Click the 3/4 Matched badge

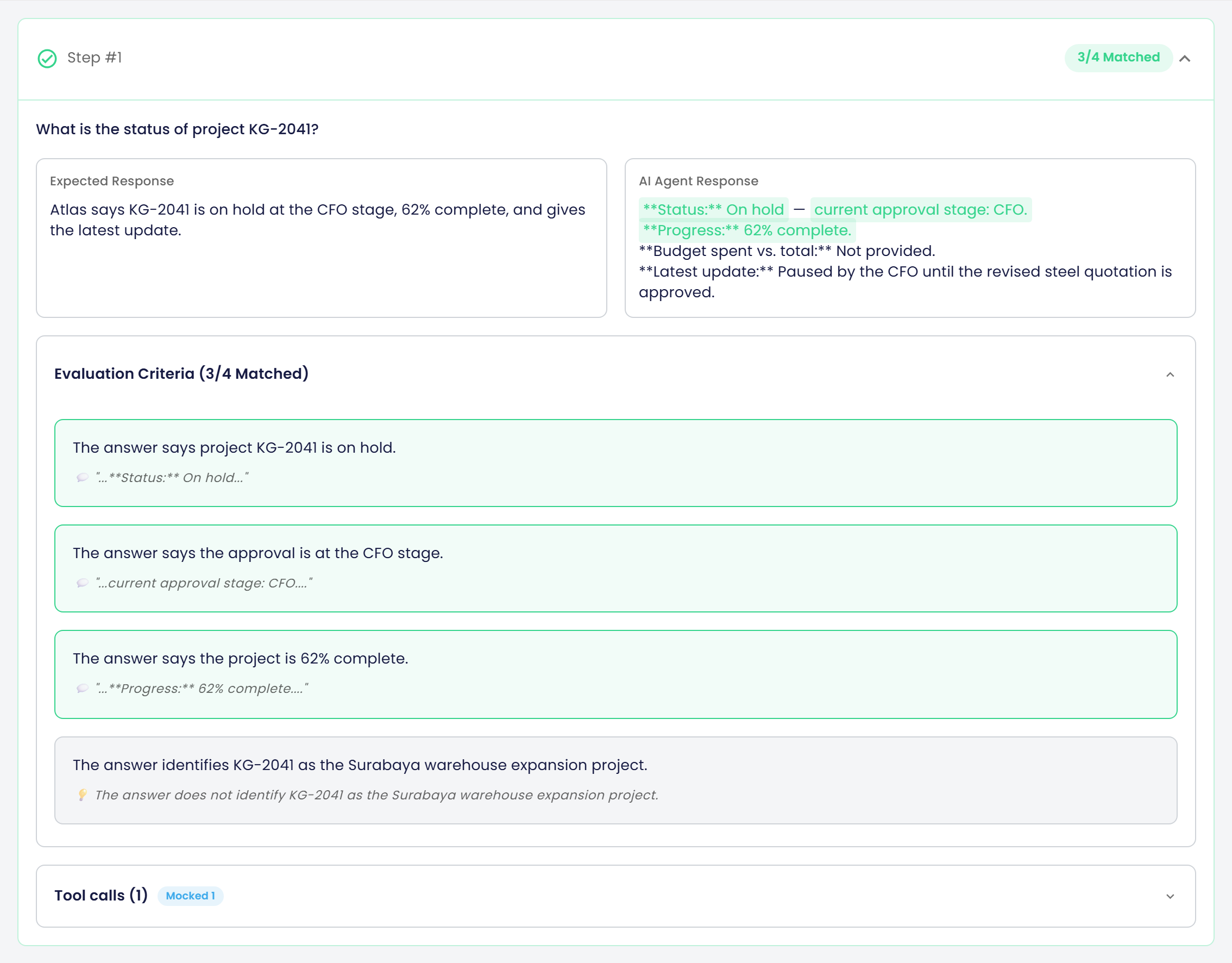click(1118, 58)
